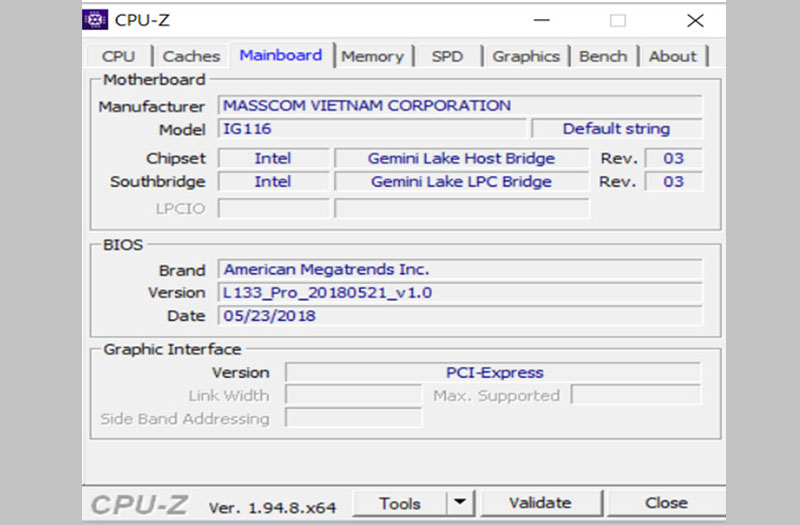Select Gemini Lake Host Bridge text
The width and height of the screenshot is (800, 525).
click(x=461, y=158)
